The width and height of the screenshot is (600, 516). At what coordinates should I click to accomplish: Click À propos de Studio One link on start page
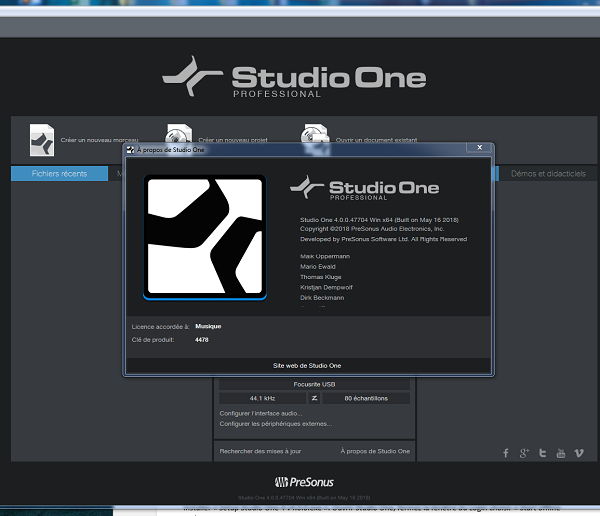pyautogui.click(x=375, y=451)
